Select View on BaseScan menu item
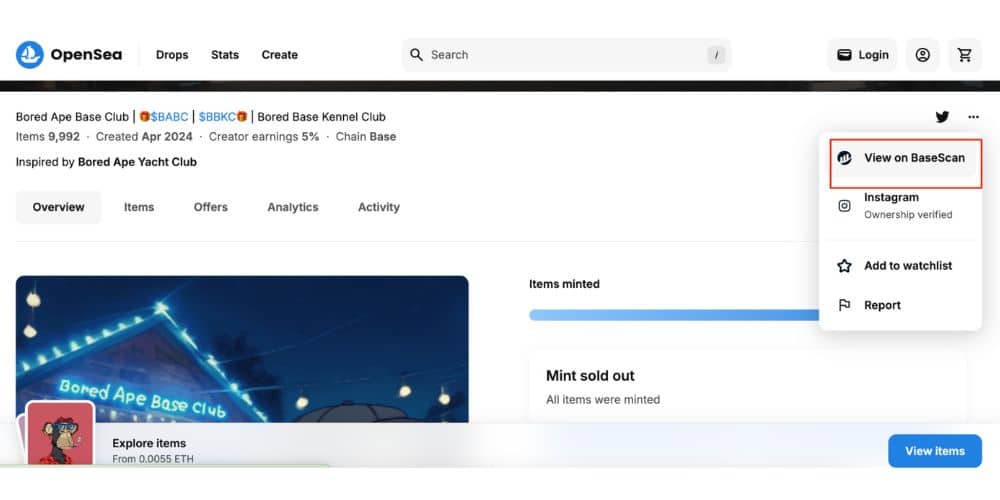This screenshot has width=1000, height=500. point(914,158)
